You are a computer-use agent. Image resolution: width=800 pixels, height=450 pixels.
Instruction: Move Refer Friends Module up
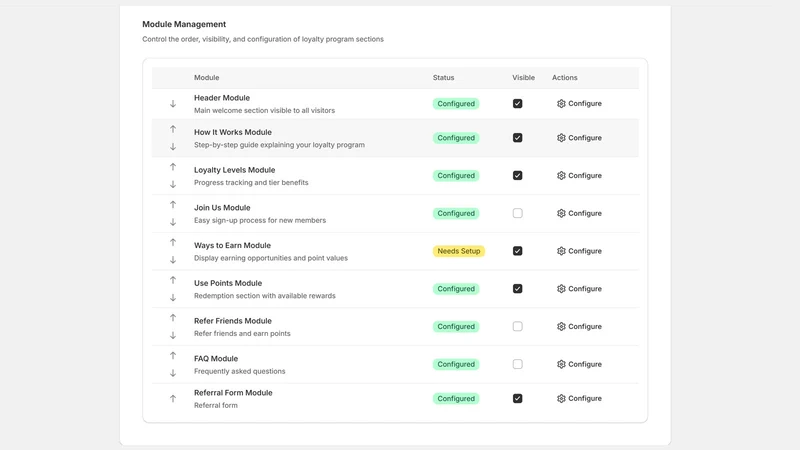[173, 318]
